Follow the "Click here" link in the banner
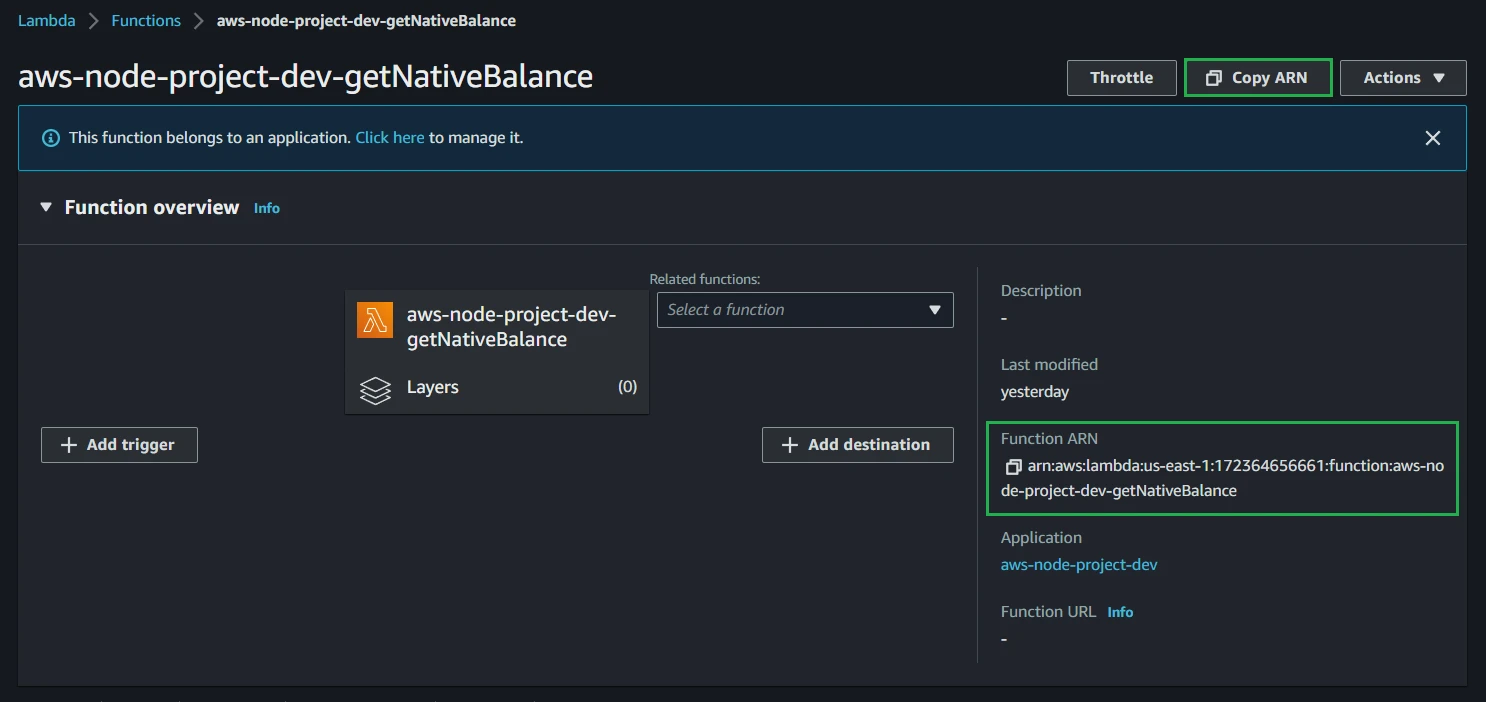This screenshot has width=1486, height=702. coord(390,138)
